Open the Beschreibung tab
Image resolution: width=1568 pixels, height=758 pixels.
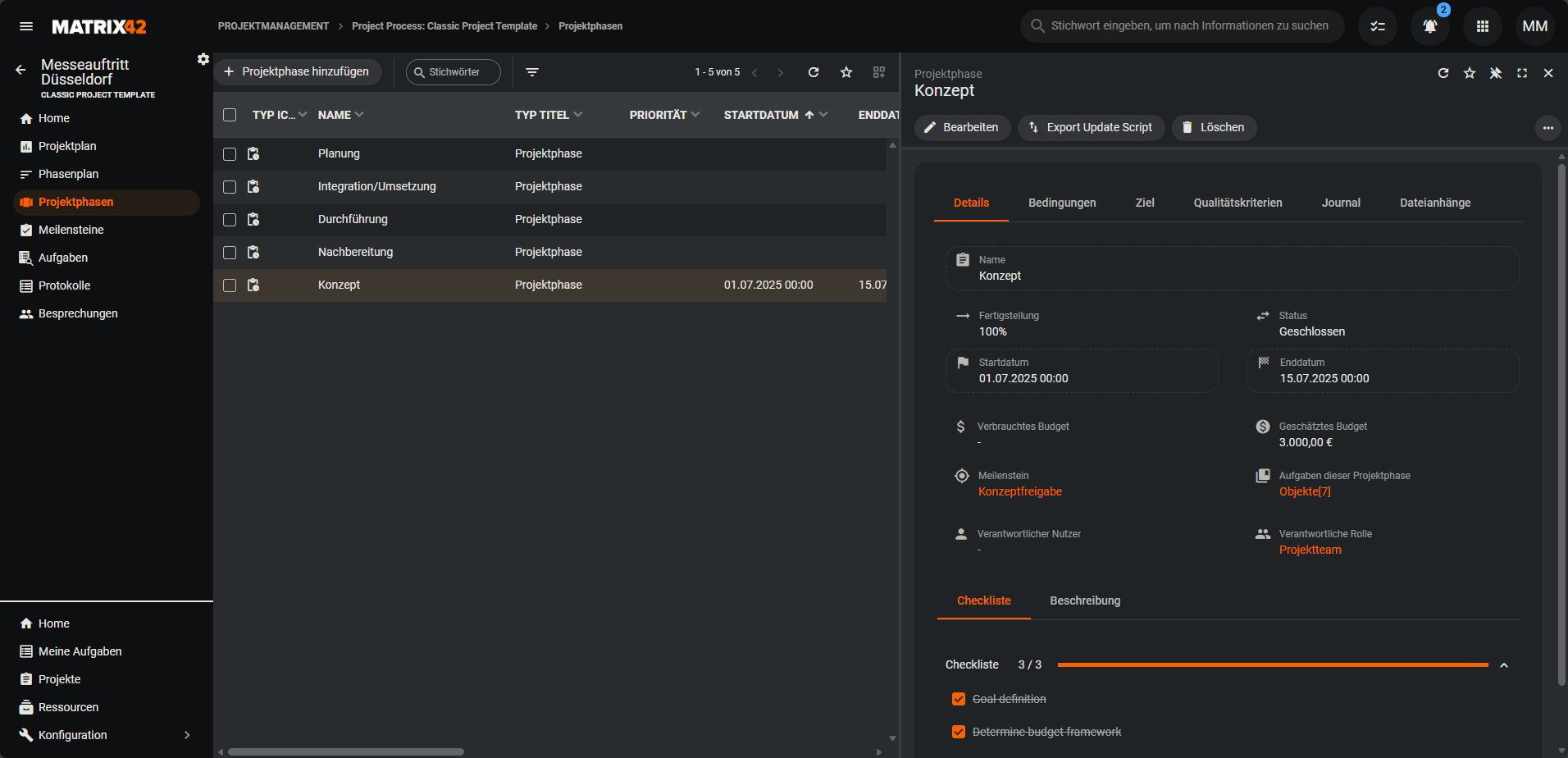click(x=1085, y=600)
